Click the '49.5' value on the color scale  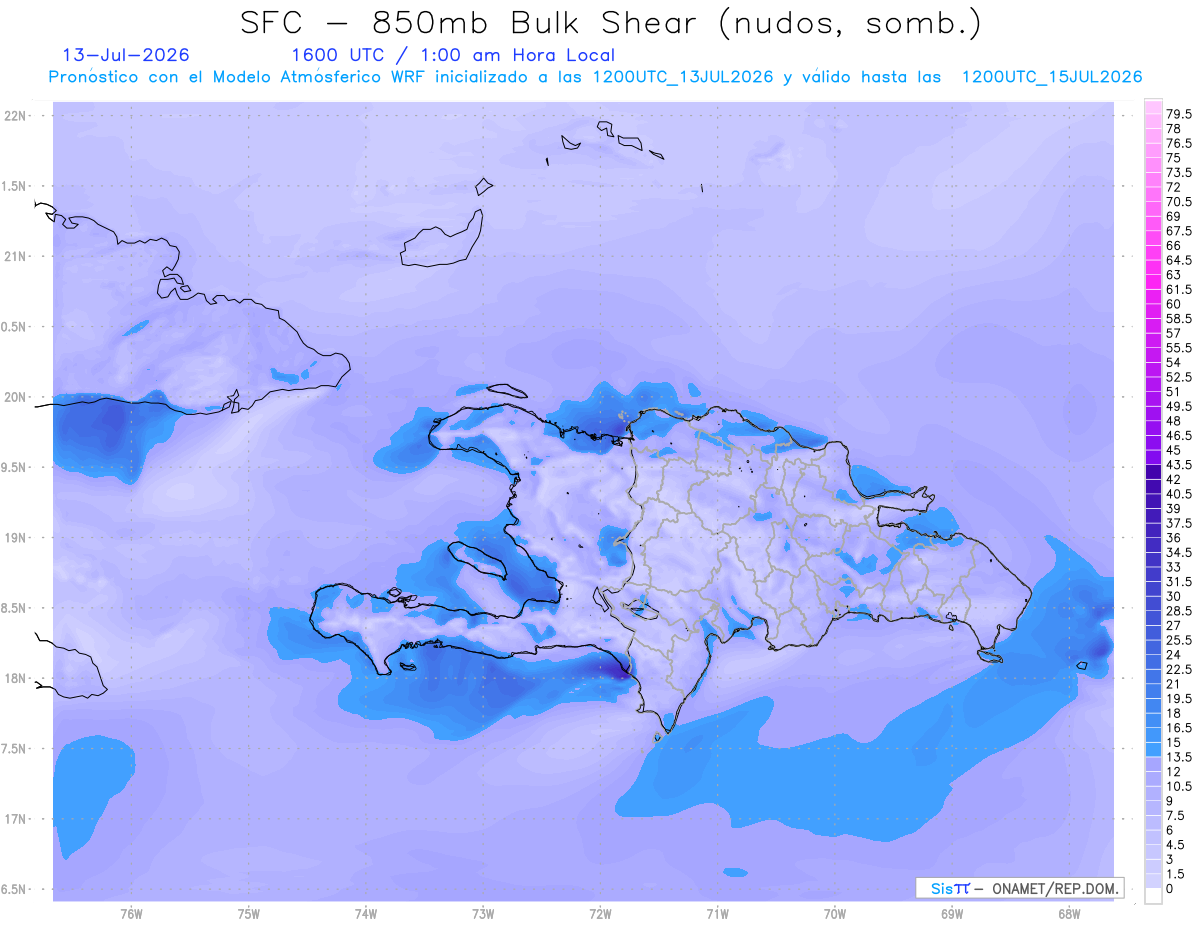(1180, 406)
